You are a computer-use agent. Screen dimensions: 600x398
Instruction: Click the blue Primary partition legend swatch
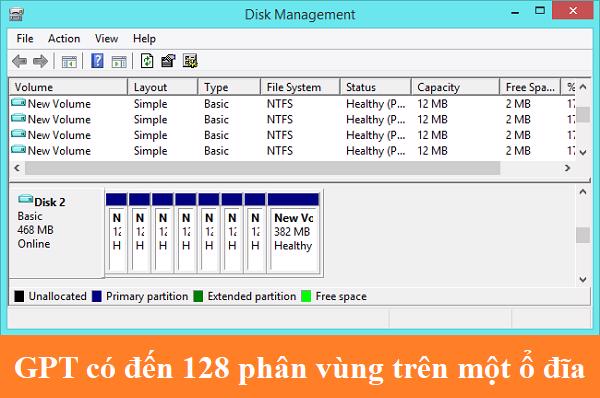(x=97, y=296)
